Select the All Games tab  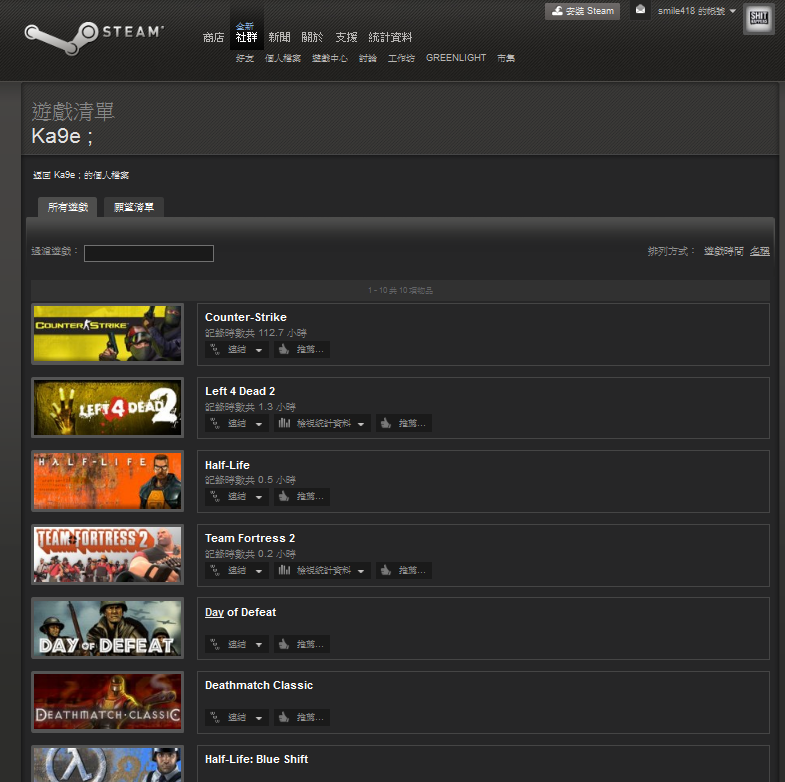pyautogui.click(x=68, y=207)
